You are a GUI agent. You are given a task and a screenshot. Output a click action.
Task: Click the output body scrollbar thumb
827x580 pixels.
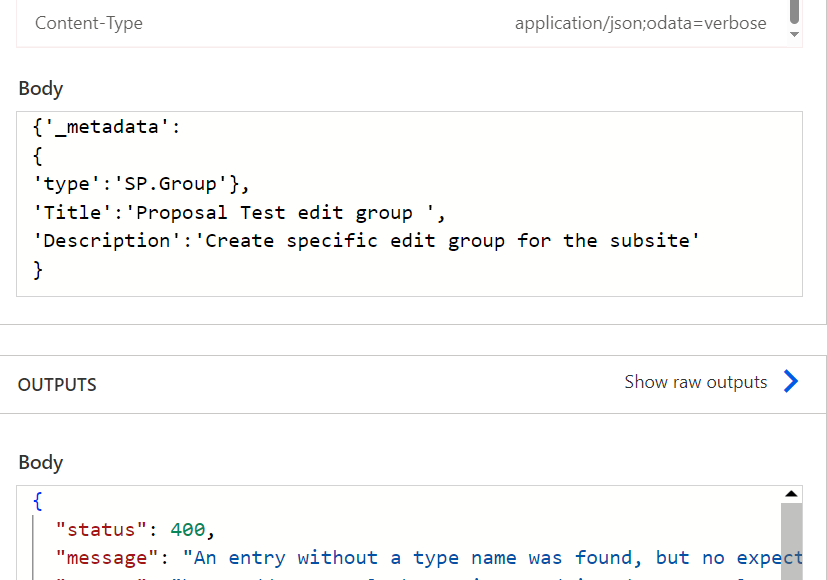point(791,542)
